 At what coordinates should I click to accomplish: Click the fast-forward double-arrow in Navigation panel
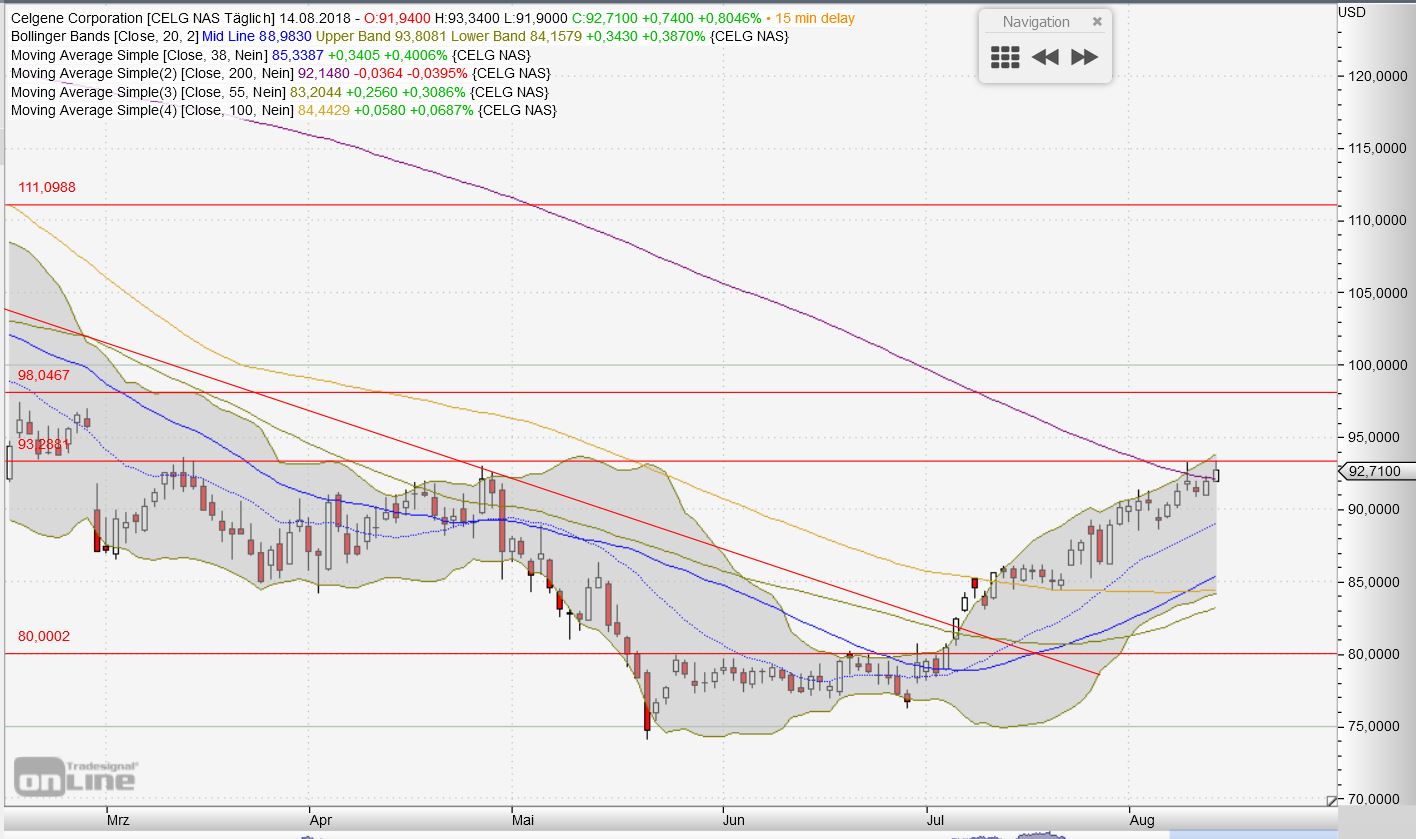coord(1085,57)
